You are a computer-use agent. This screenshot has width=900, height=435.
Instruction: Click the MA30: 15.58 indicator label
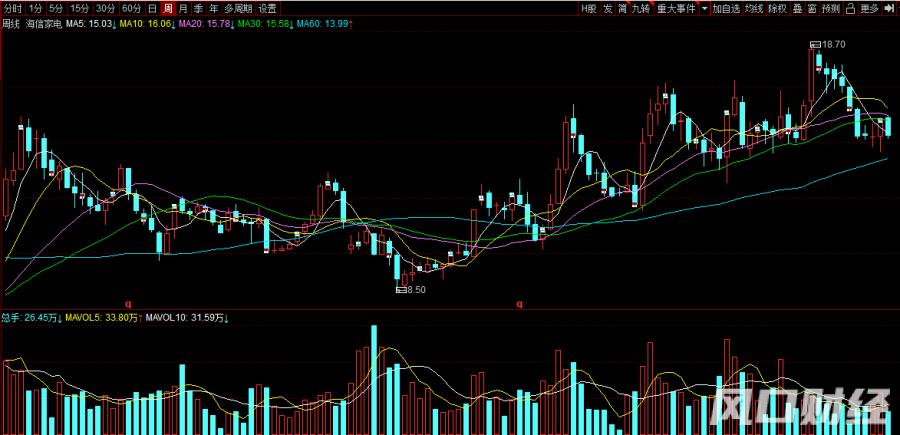266,24
